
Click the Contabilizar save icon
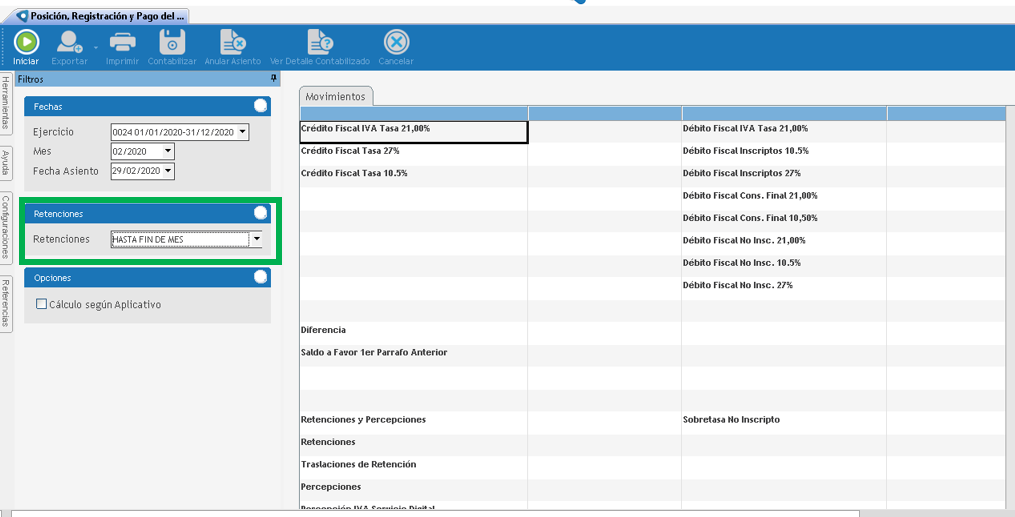[x=172, y=42]
